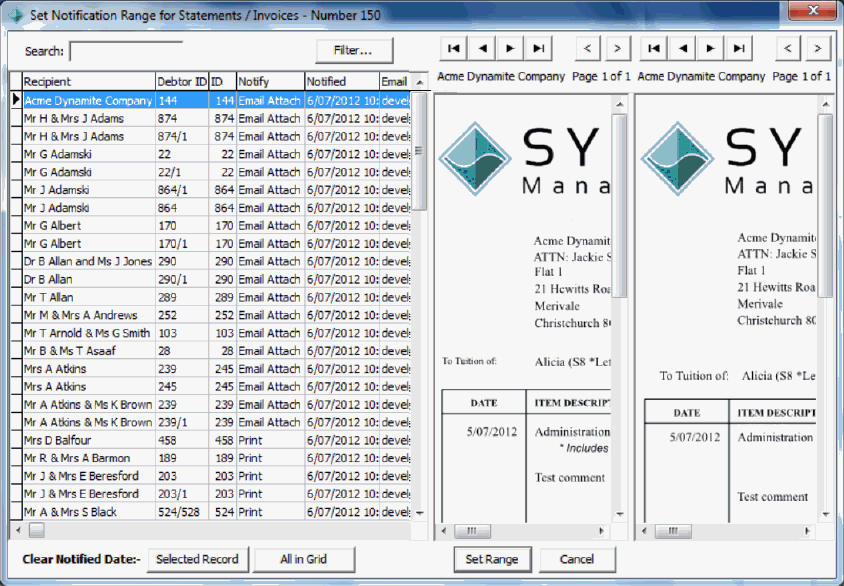Click Debtor ID cell 22/1
This screenshot has height=586, width=844.
[182, 172]
